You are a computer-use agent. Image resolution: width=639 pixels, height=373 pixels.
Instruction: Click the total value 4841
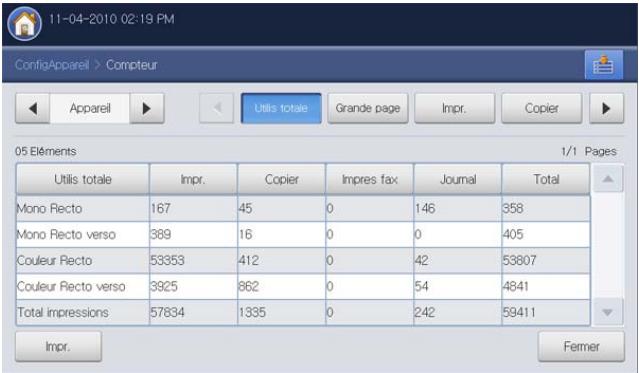point(516,287)
